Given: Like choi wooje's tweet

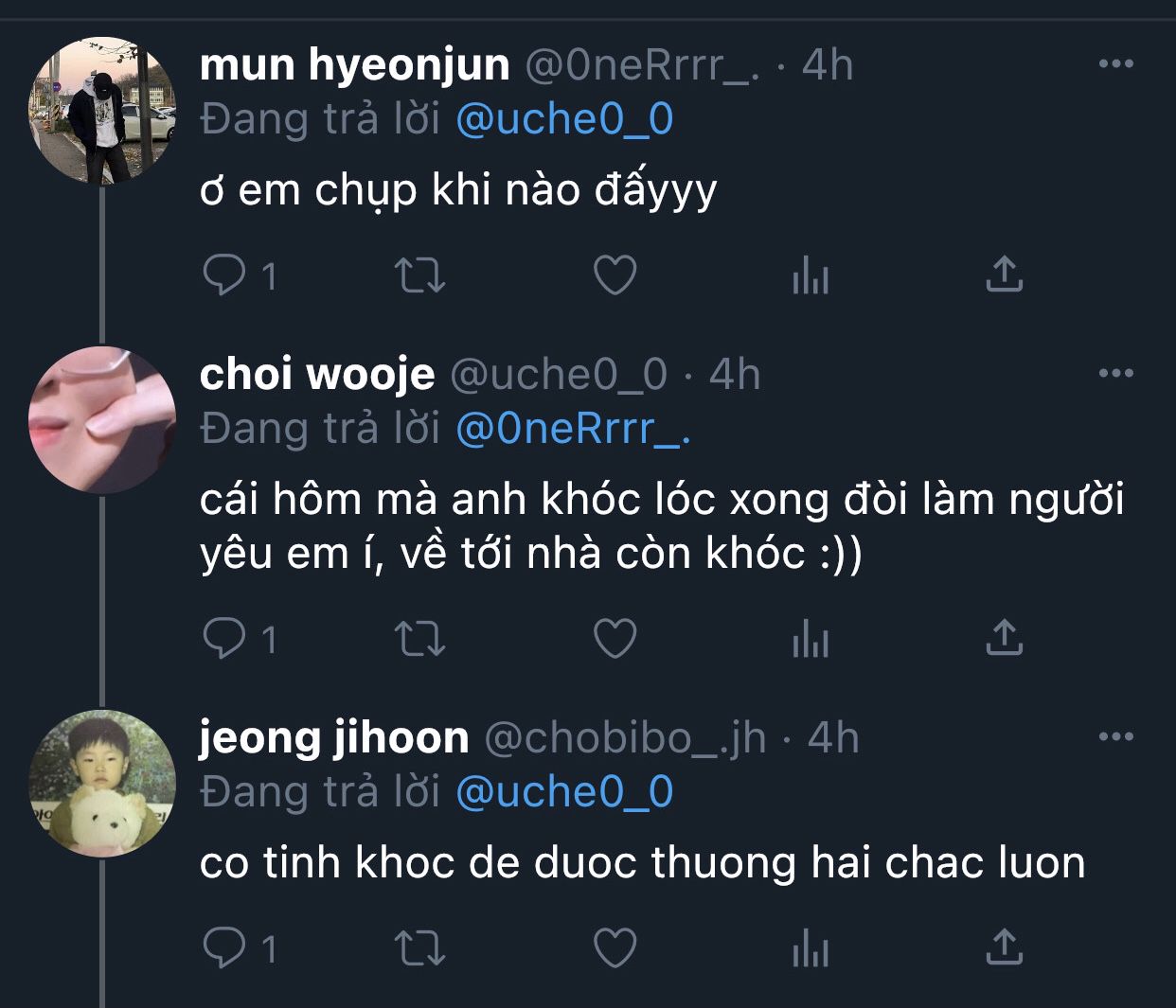Looking at the screenshot, I should coord(615,639).
